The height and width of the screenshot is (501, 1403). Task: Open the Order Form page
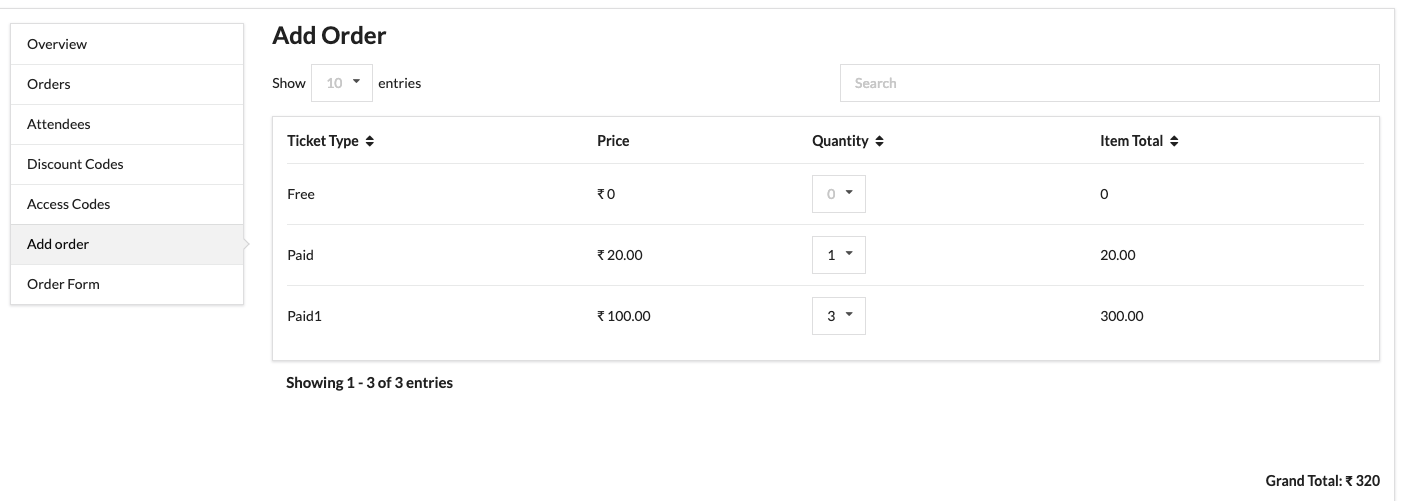point(63,284)
